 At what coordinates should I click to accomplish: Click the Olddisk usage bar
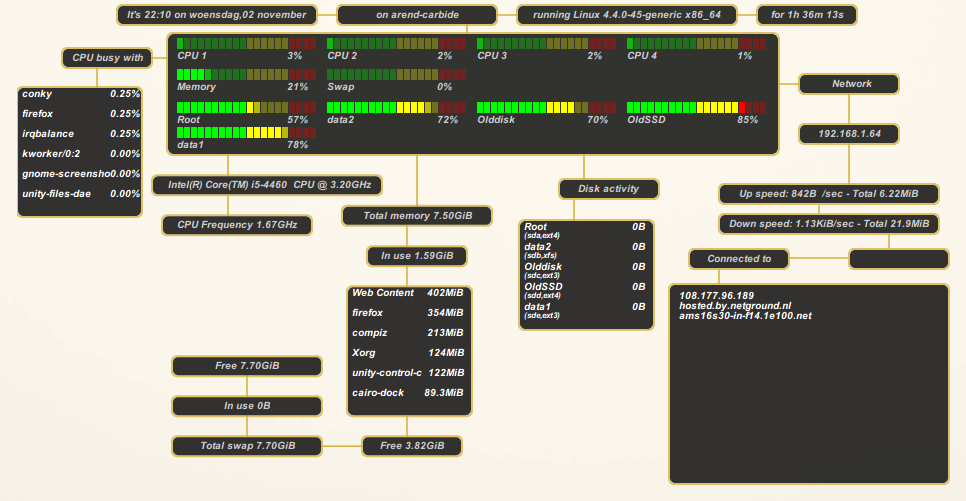pyautogui.click(x=546, y=107)
